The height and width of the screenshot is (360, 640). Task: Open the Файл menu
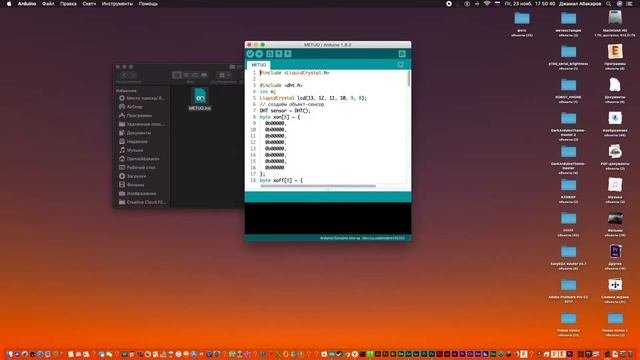click(48, 4)
